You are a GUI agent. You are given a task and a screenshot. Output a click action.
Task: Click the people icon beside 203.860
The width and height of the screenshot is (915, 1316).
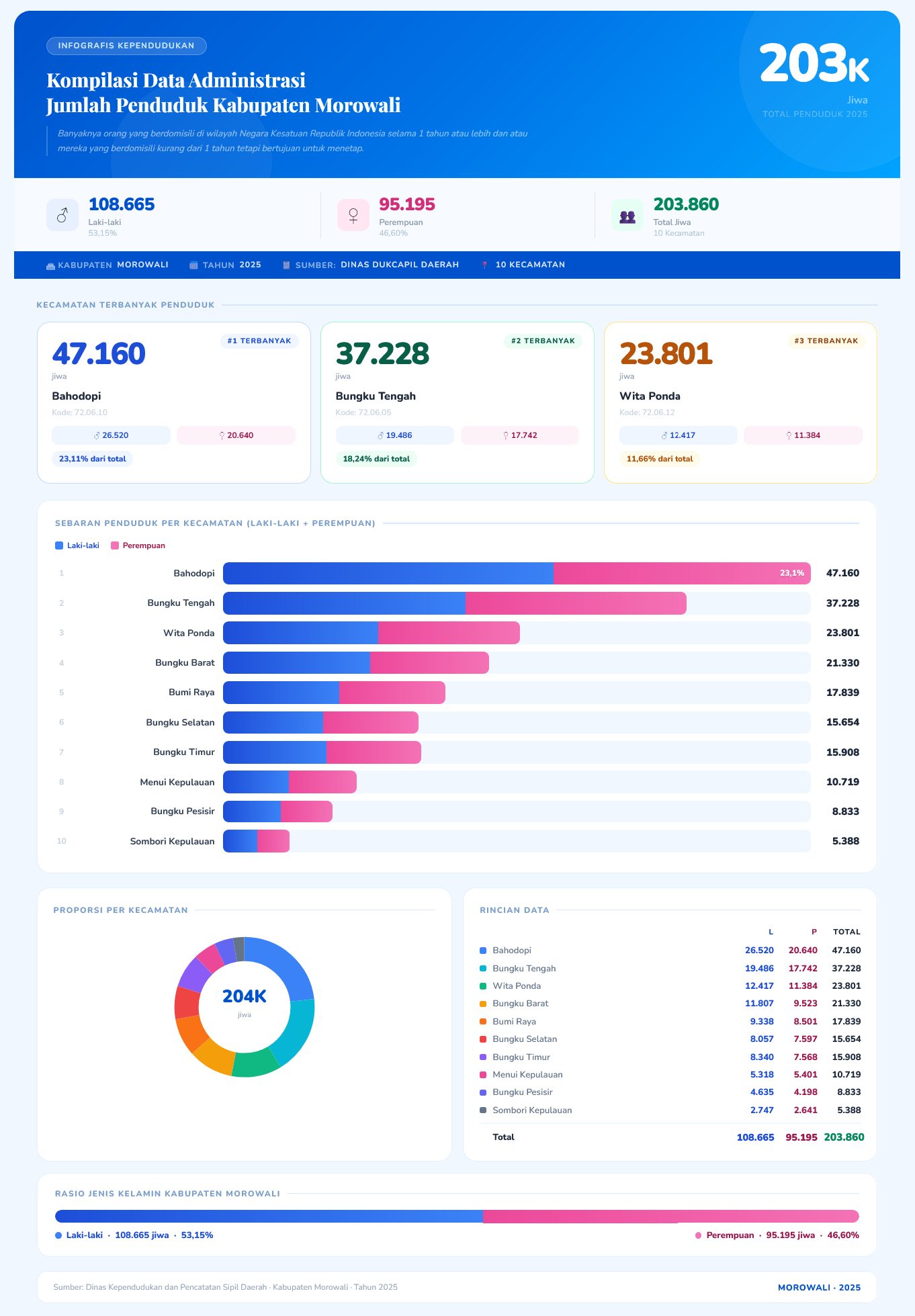pos(627,216)
